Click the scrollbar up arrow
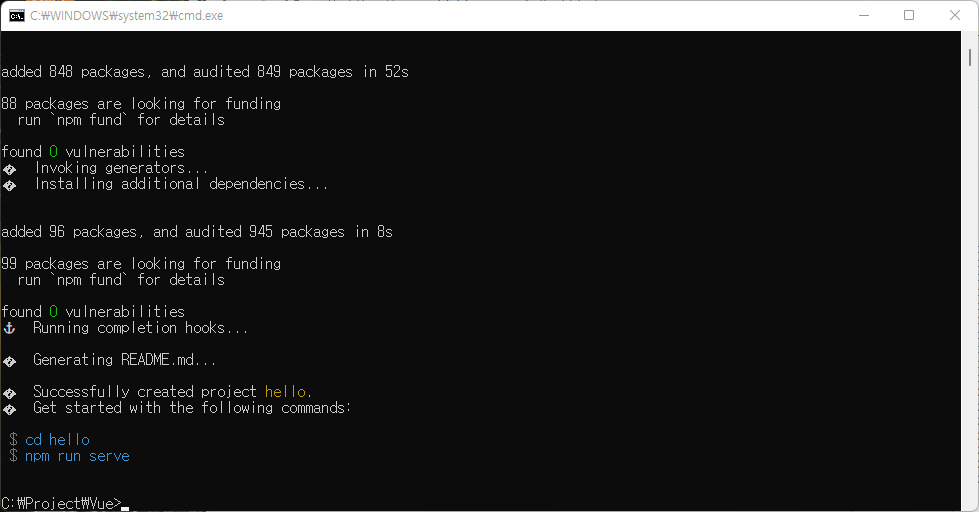The width and height of the screenshot is (979, 512). click(972, 38)
